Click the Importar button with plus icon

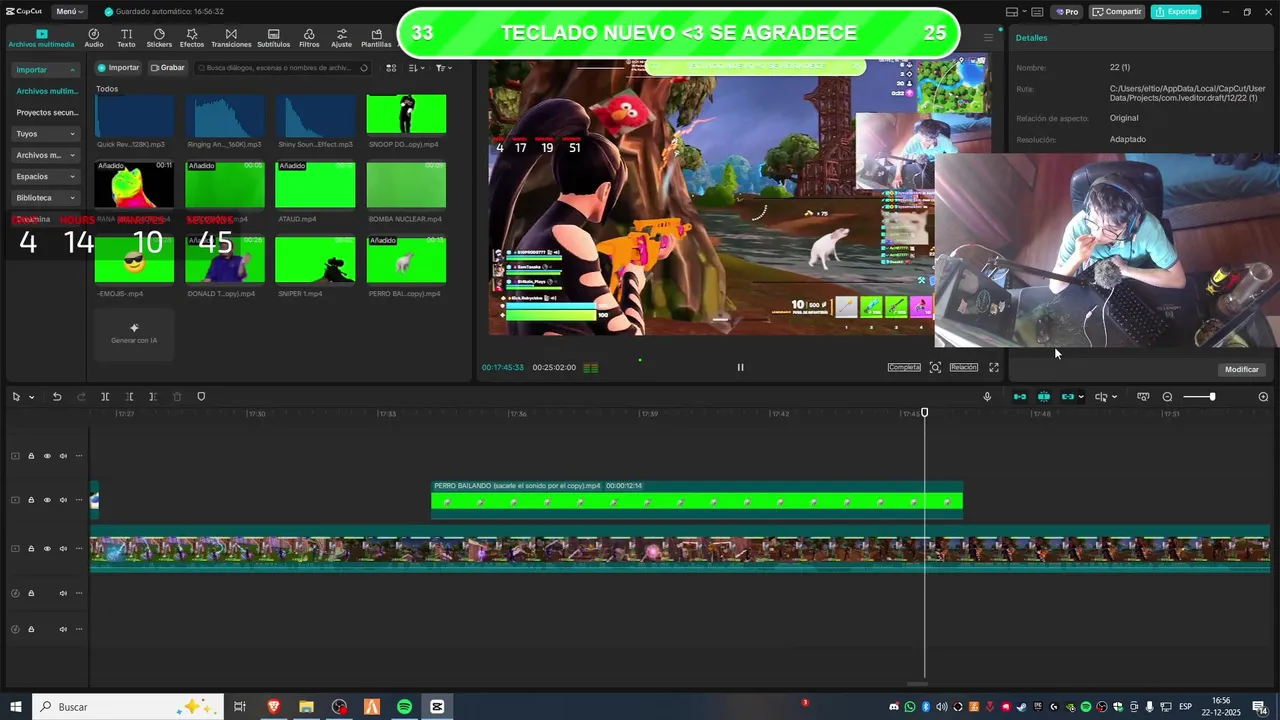[x=118, y=68]
